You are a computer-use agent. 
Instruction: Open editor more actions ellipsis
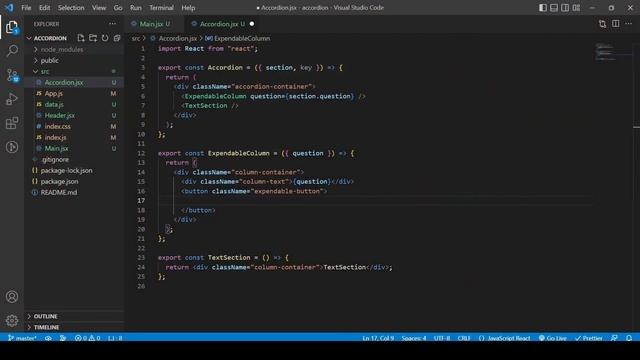[629, 24]
